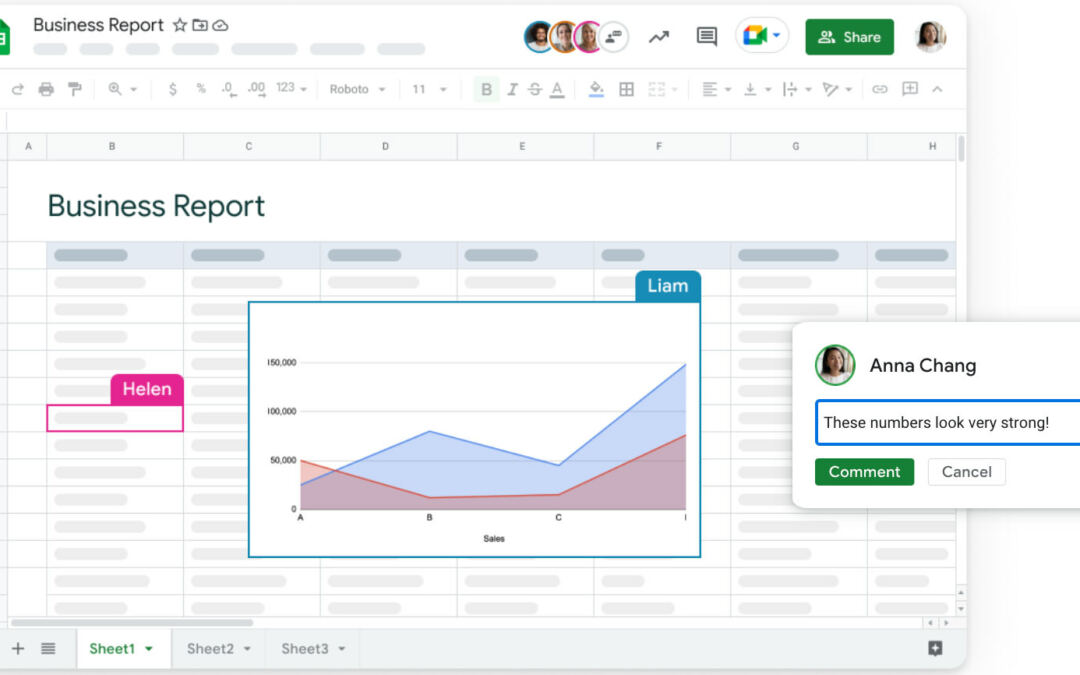
Task: Insert a link using toolbar icon
Action: [880, 89]
